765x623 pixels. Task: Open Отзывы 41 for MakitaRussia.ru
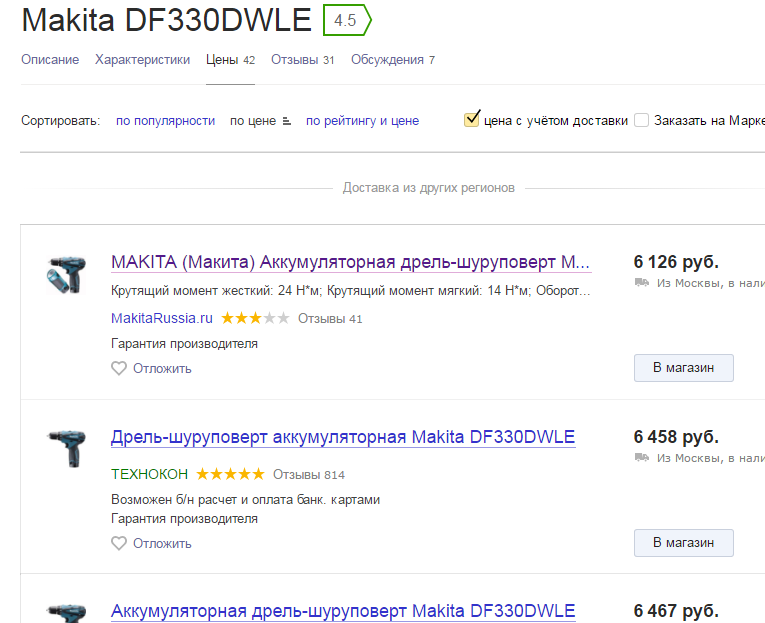coord(330,319)
